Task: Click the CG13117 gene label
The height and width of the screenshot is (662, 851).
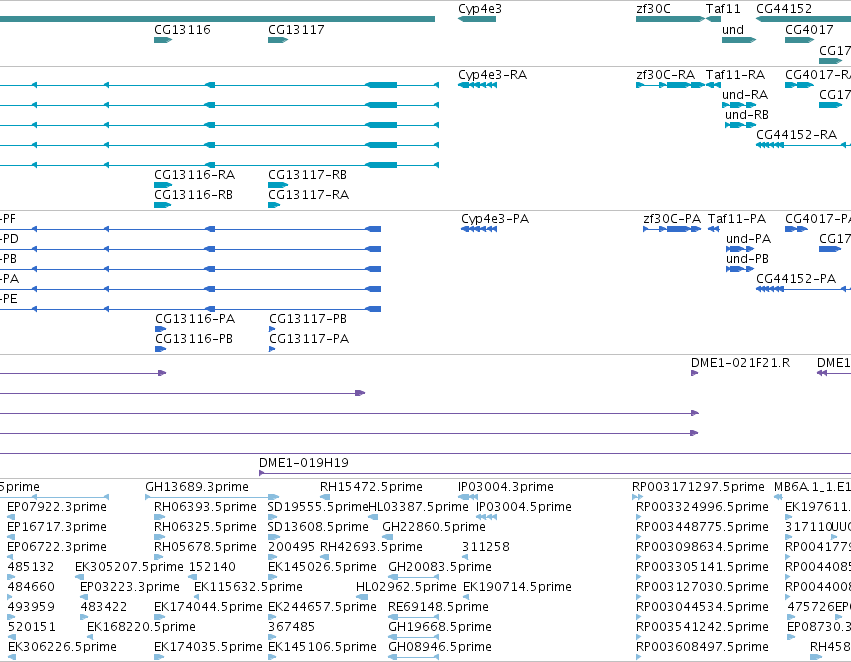Action: pos(296,30)
